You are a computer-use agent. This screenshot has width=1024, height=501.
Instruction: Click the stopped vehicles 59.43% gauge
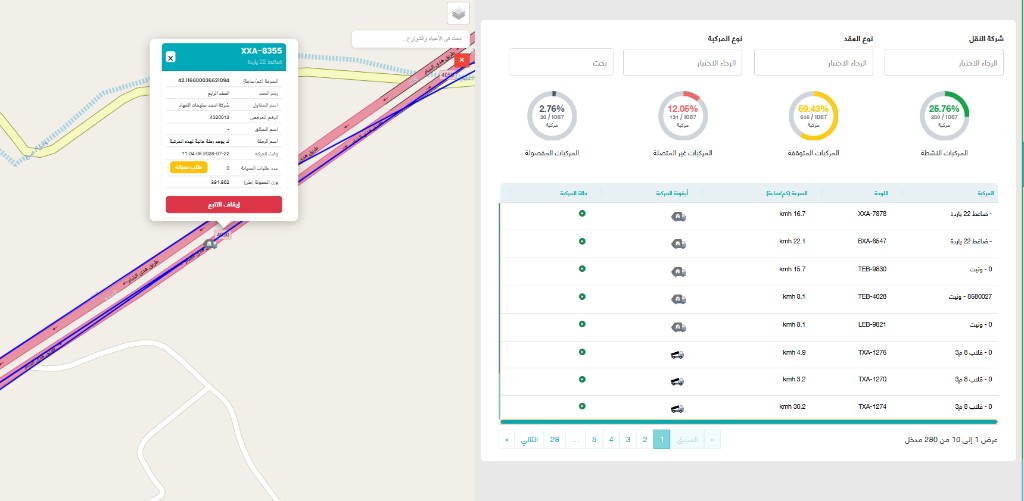tap(813, 116)
